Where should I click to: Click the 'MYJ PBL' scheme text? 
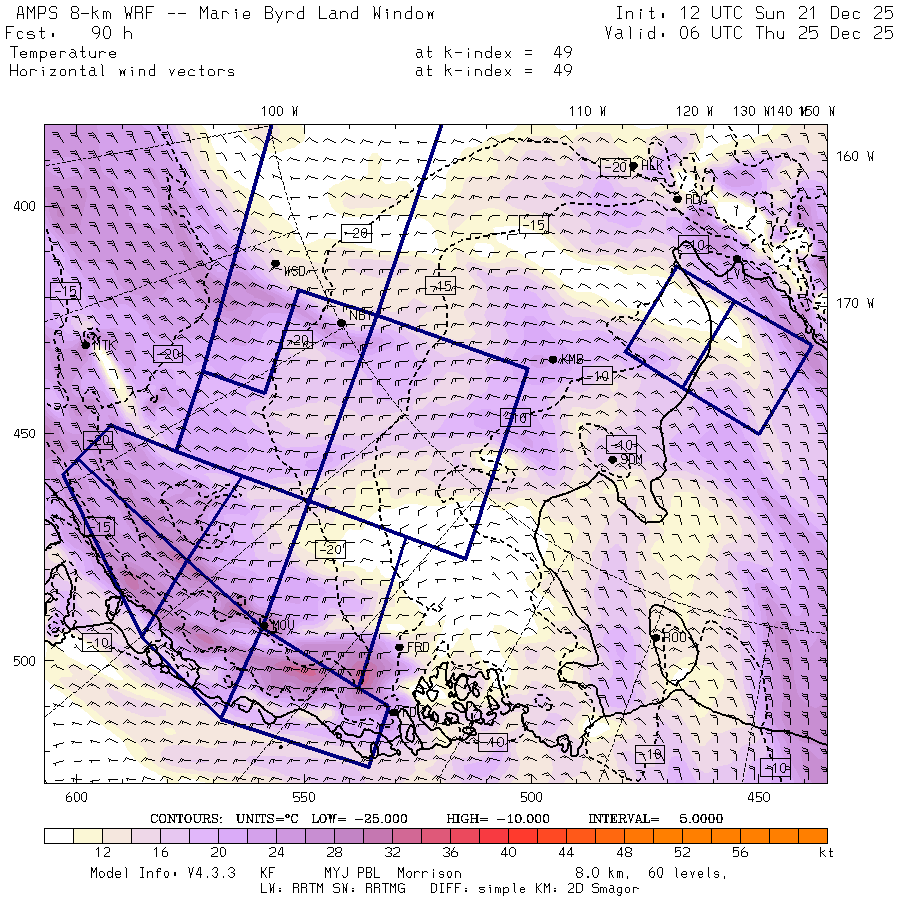pyautogui.click(x=352, y=873)
